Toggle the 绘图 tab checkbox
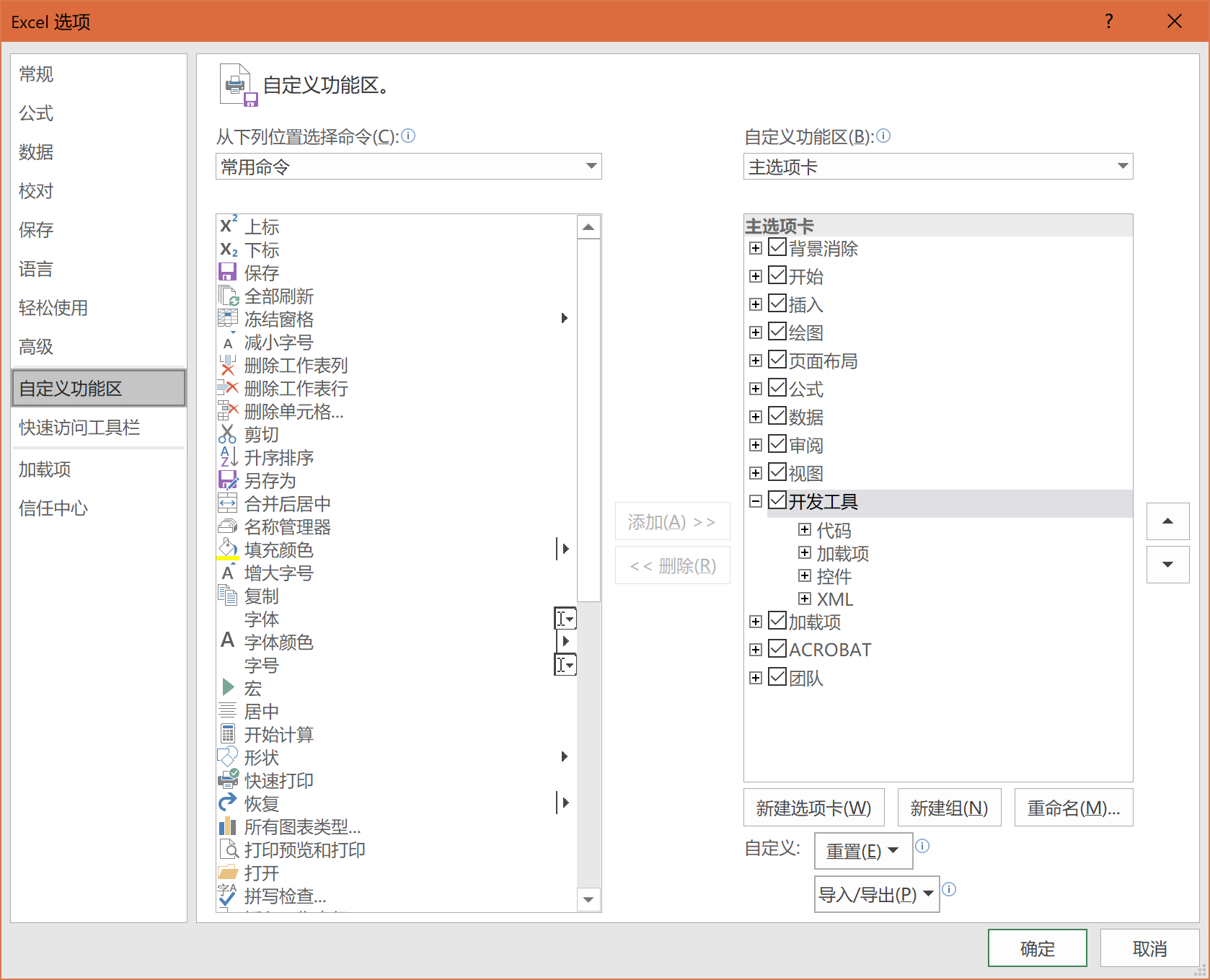Image resolution: width=1210 pixels, height=980 pixels. [x=777, y=332]
